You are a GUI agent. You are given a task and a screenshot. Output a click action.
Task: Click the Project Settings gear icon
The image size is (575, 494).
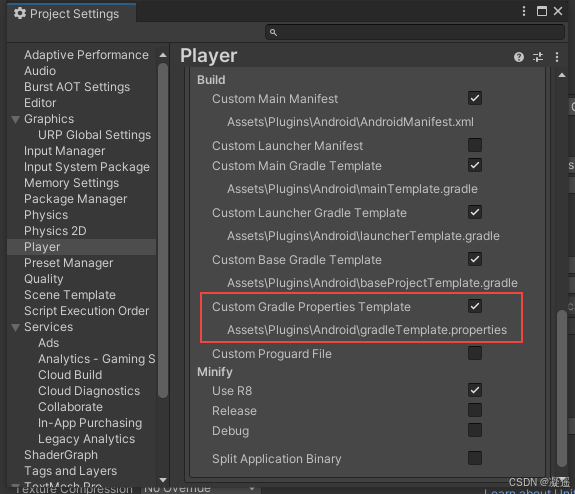[20, 14]
